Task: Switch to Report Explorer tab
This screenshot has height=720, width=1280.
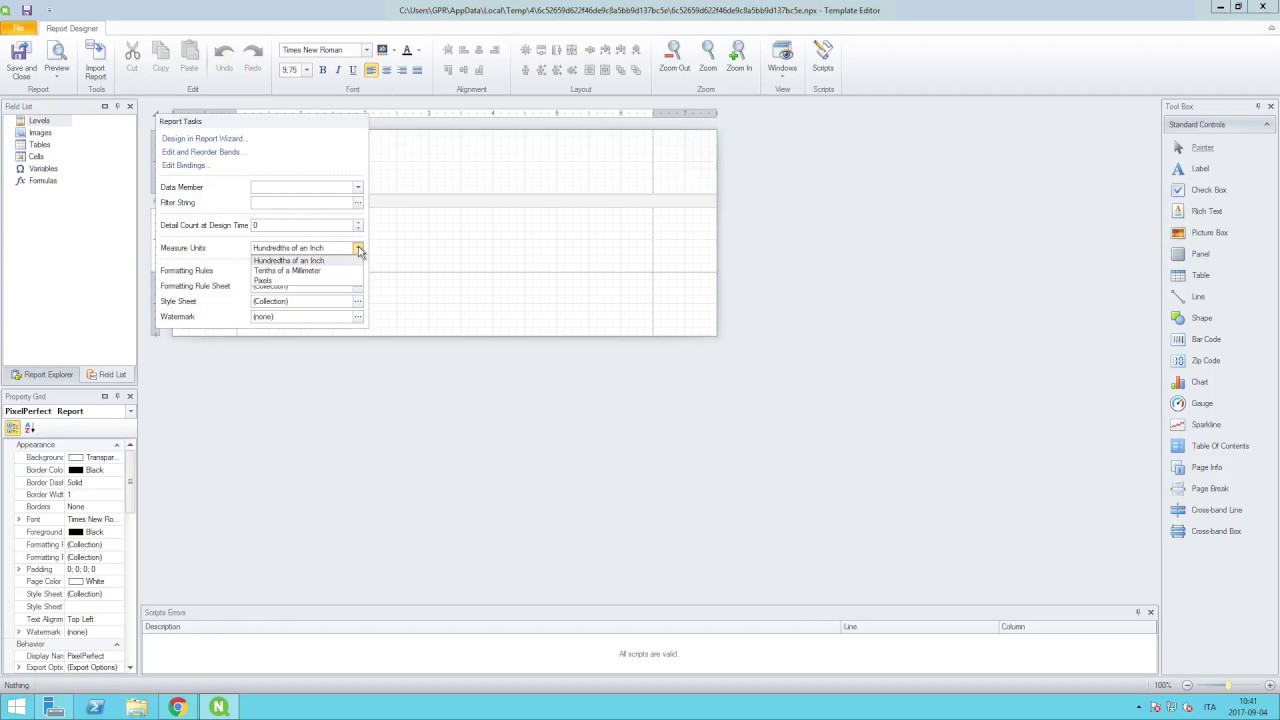Action: click(x=42, y=375)
